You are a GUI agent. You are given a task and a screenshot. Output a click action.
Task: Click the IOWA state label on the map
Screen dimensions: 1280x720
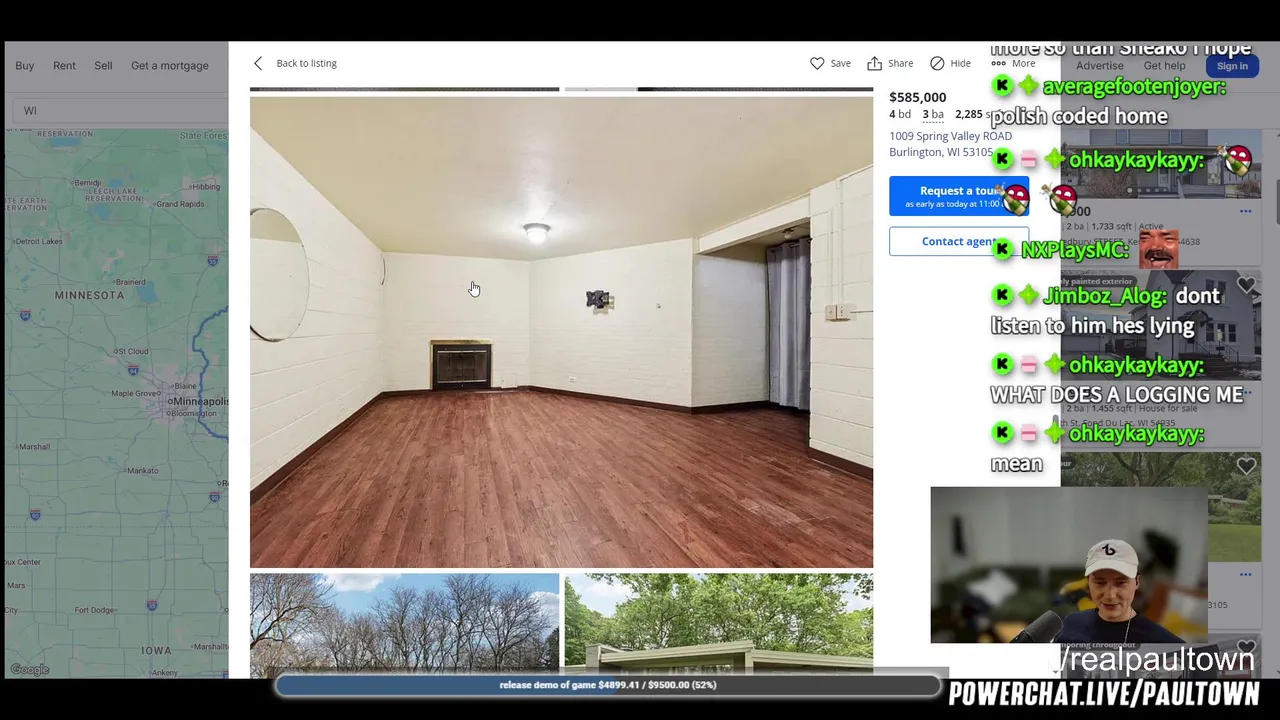pyautogui.click(x=156, y=650)
